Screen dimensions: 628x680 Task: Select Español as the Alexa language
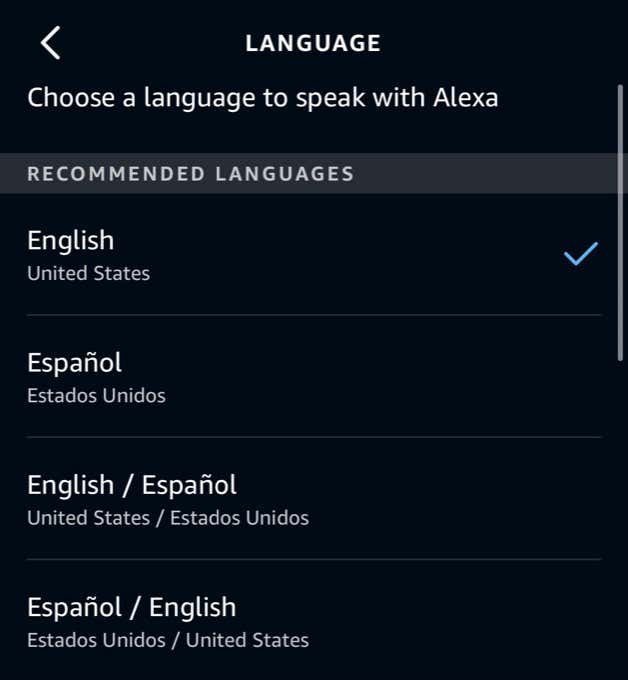coord(314,376)
